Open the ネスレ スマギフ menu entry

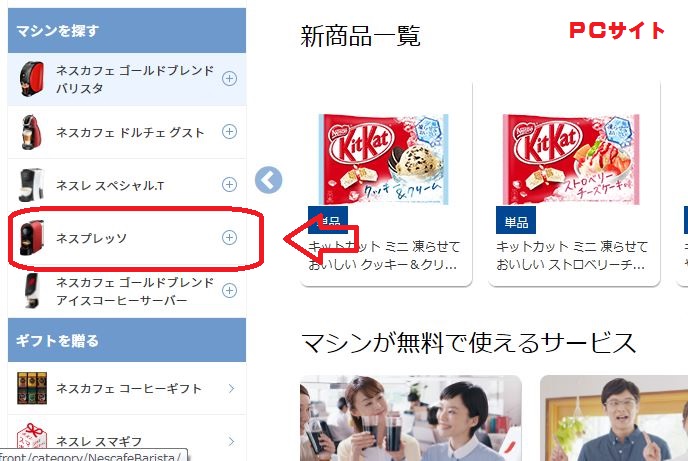pos(127,440)
